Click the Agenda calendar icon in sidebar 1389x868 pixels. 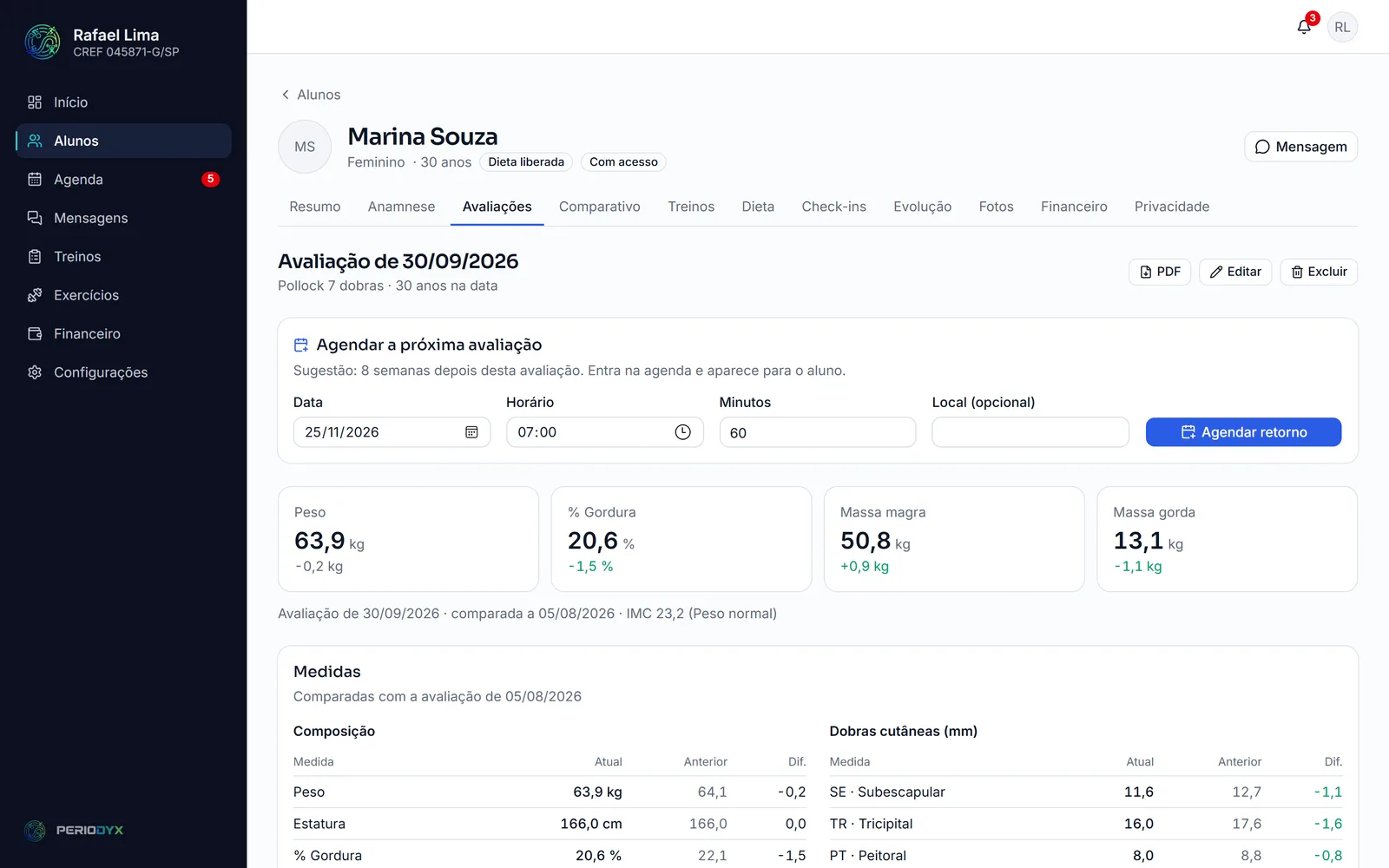pos(35,180)
